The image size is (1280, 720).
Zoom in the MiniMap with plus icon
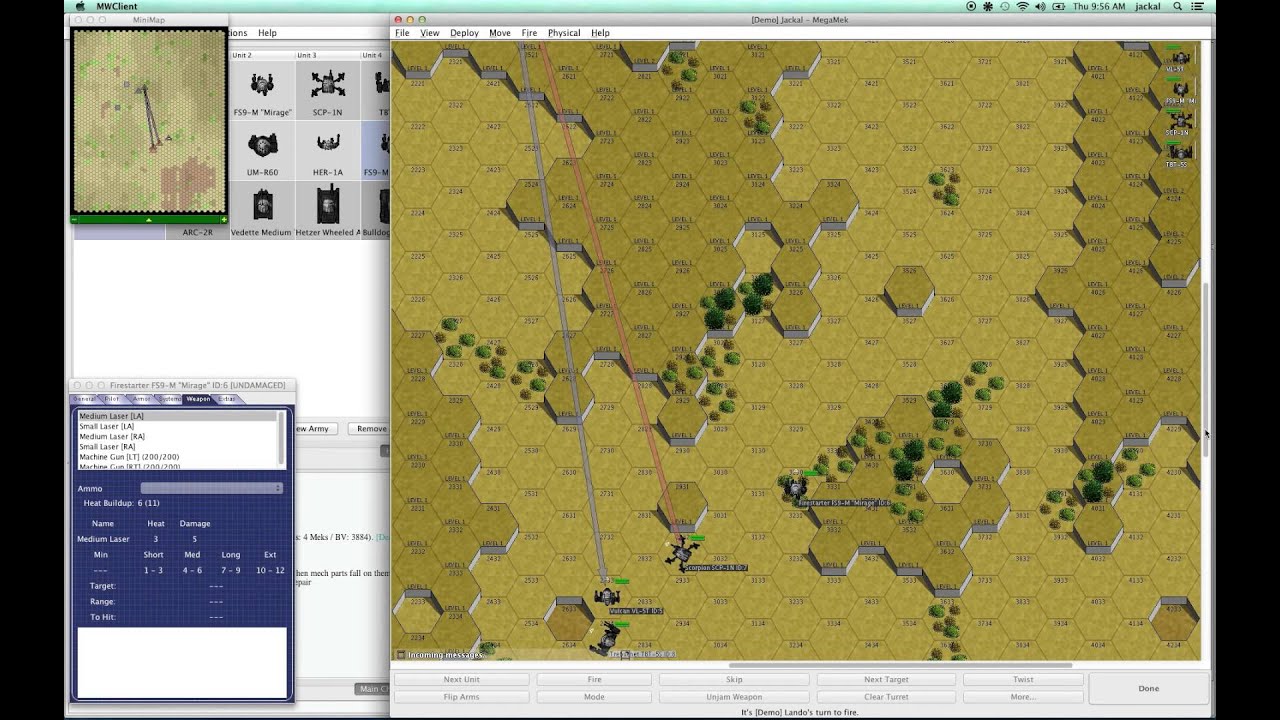(224, 219)
